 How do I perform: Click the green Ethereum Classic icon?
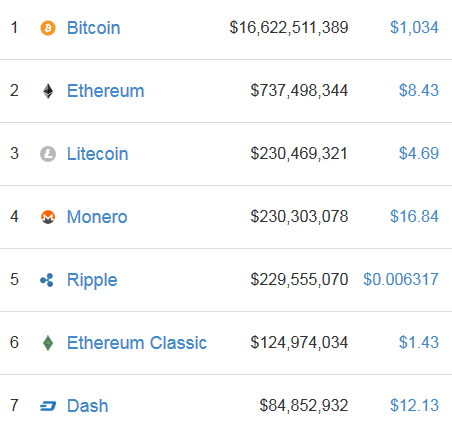[x=48, y=343]
